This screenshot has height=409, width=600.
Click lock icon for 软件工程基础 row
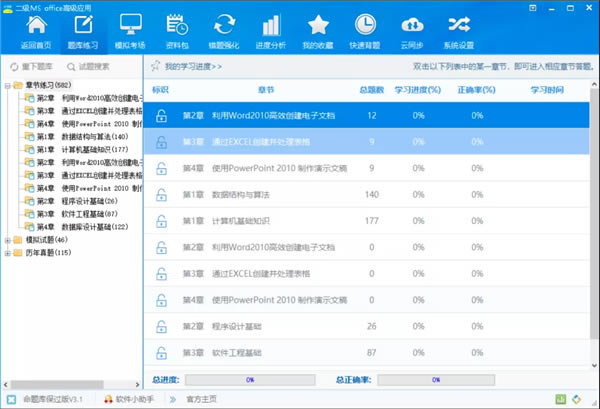tap(161, 353)
